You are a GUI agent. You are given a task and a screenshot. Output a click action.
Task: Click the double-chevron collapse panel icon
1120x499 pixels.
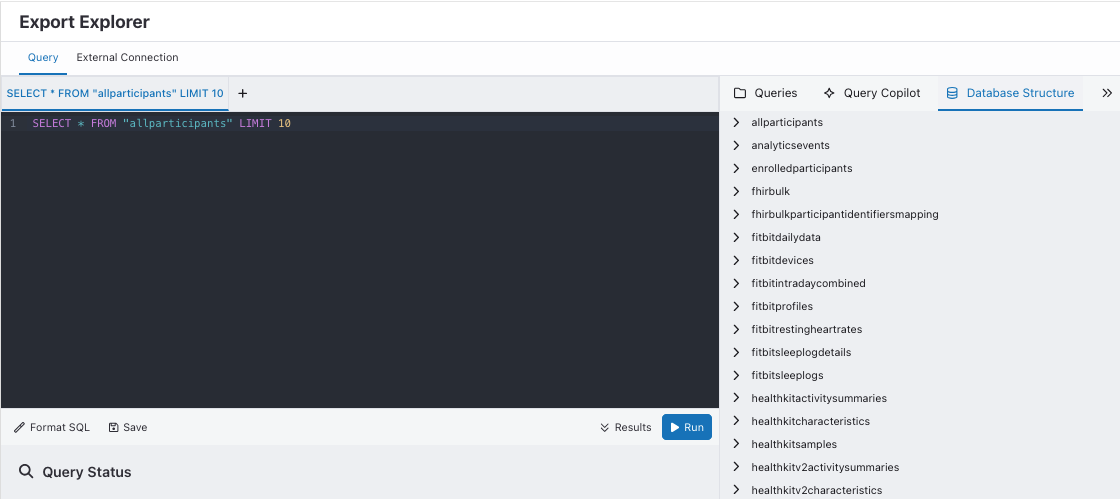click(x=1106, y=93)
